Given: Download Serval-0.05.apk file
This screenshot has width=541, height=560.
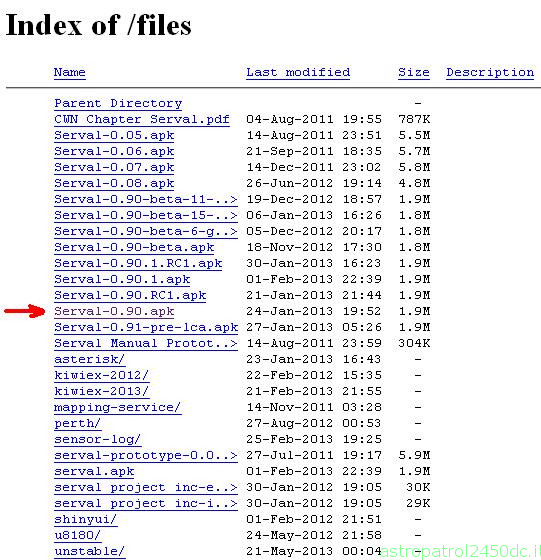Looking at the screenshot, I should (114, 135).
